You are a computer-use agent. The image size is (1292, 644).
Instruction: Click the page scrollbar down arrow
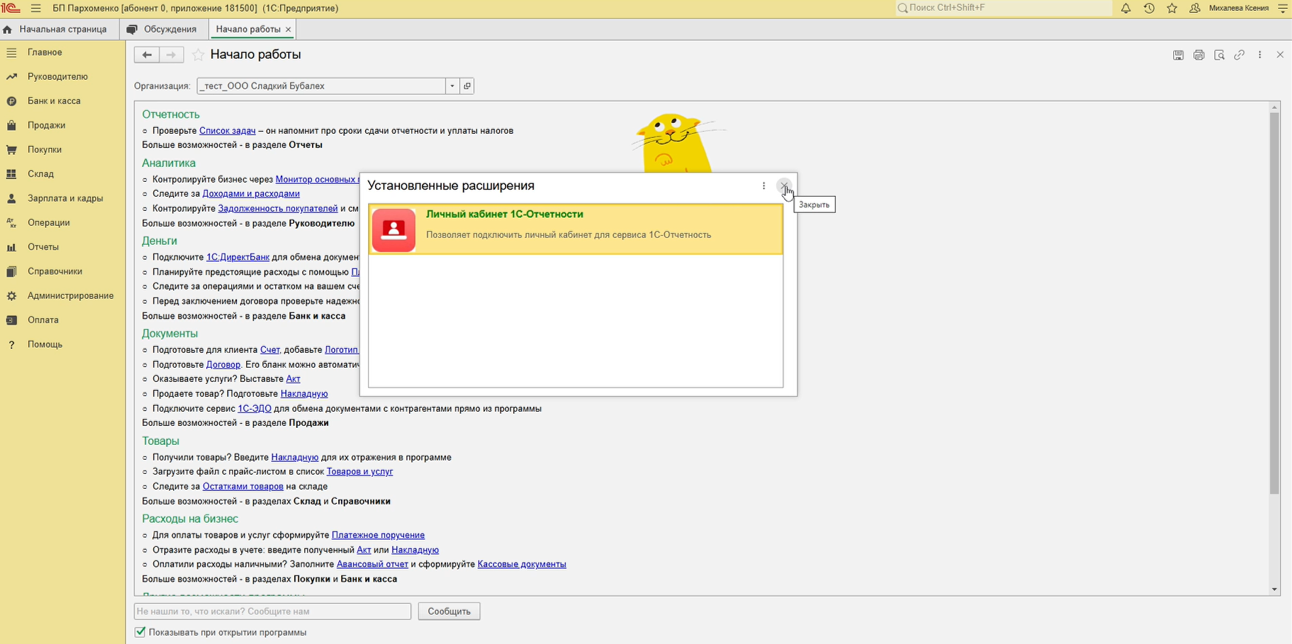tap(1274, 590)
